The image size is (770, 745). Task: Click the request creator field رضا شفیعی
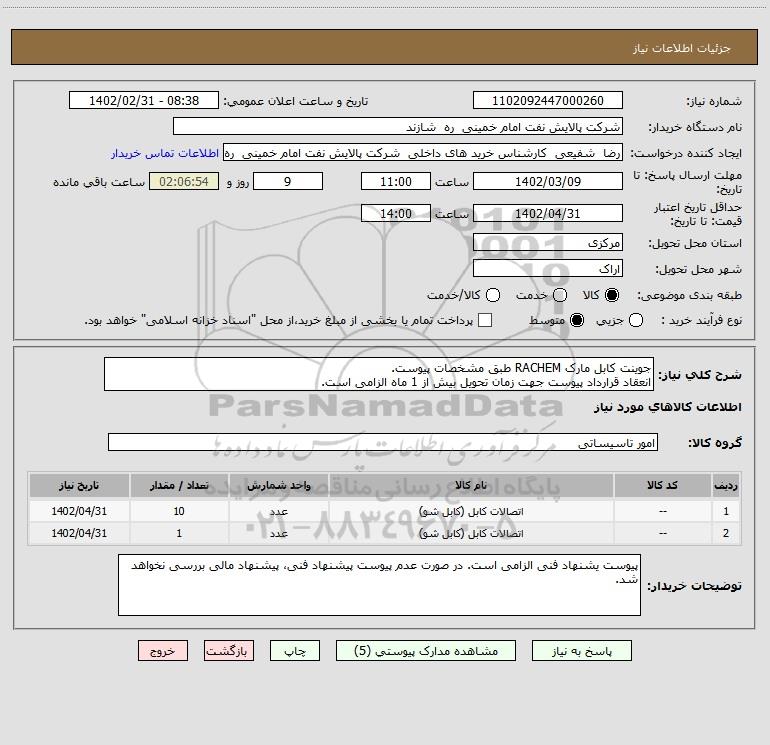coord(423,153)
